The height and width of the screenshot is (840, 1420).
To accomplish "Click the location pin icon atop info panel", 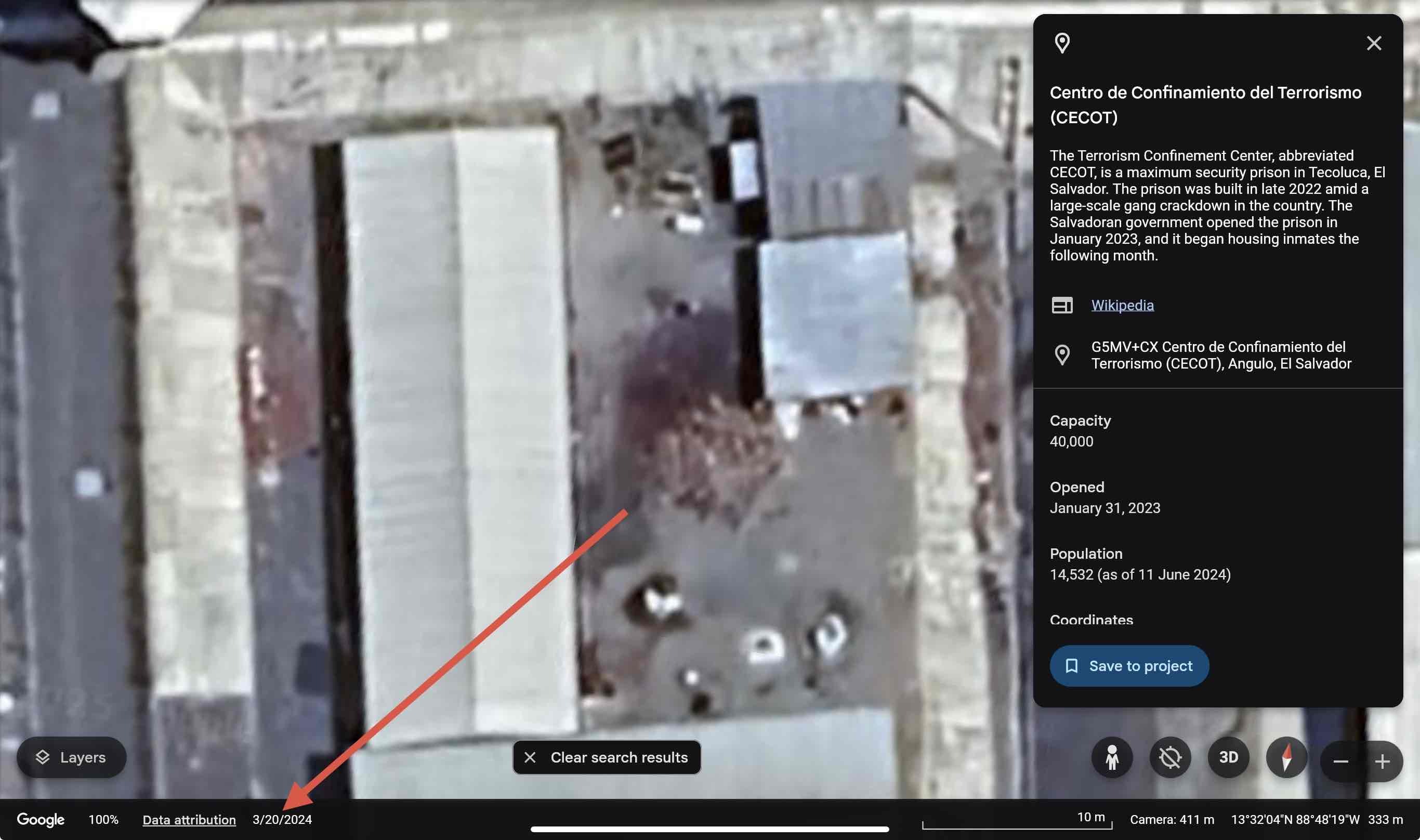I will pyautogui.click(x=1062, y=43).
